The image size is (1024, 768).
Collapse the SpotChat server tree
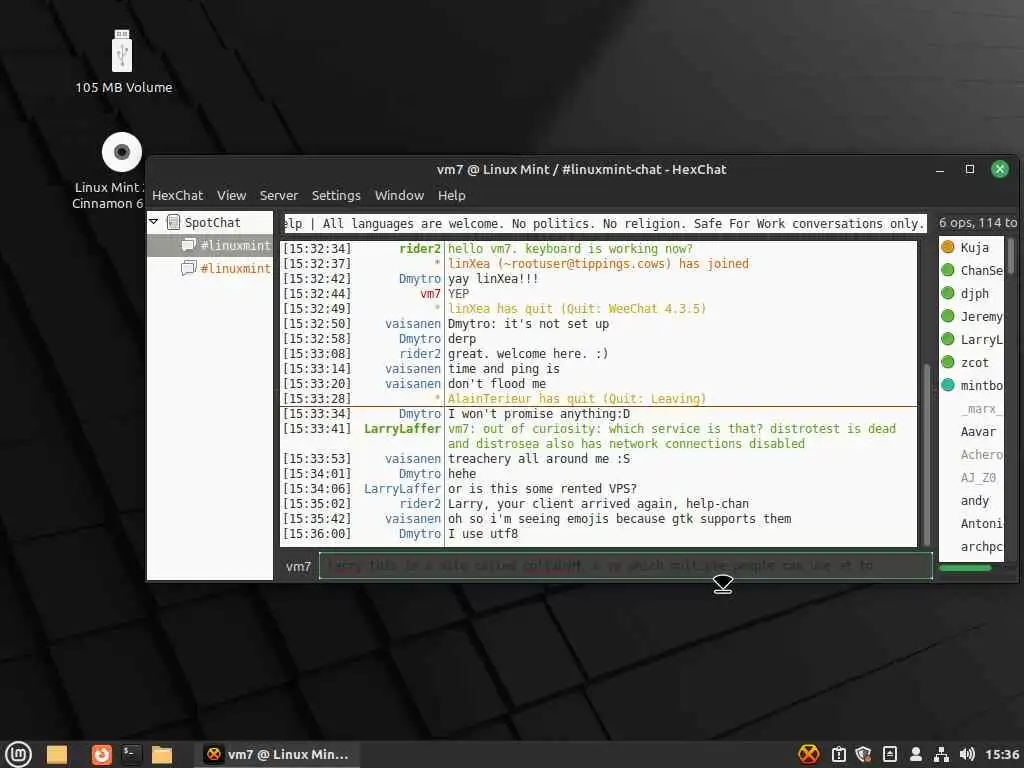[154, 222]
